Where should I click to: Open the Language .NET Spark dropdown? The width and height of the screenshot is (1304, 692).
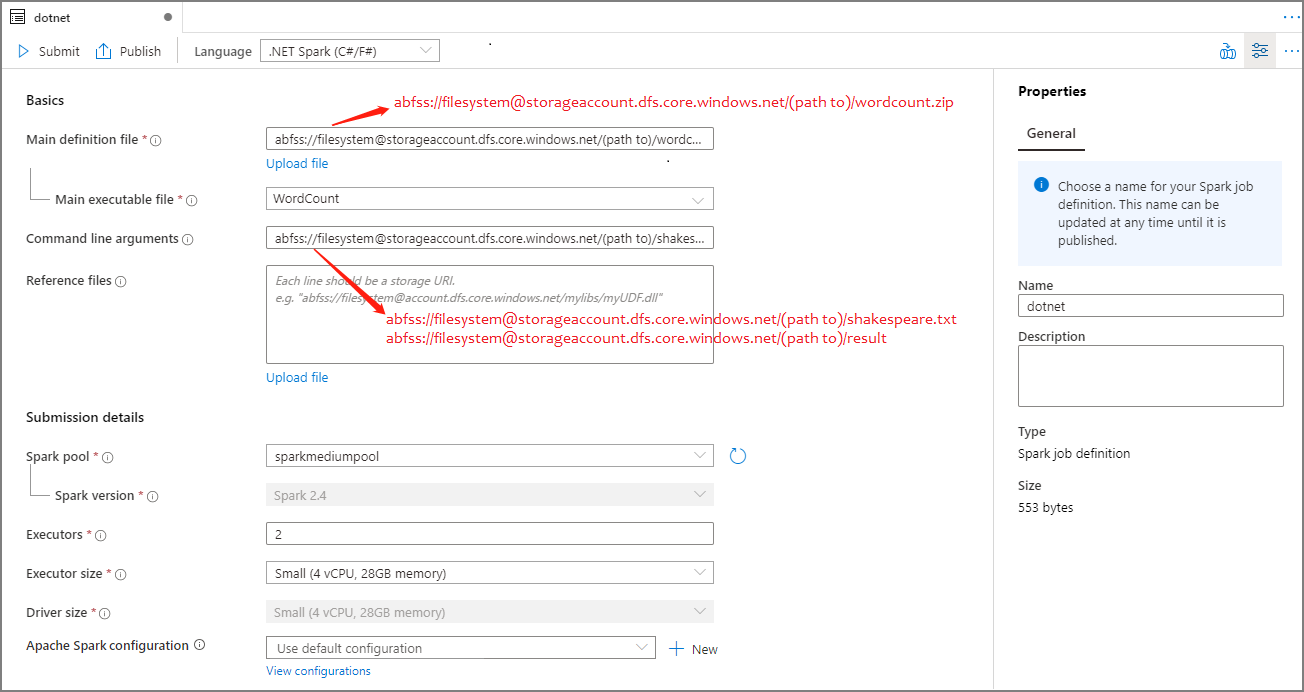point(349,51)
